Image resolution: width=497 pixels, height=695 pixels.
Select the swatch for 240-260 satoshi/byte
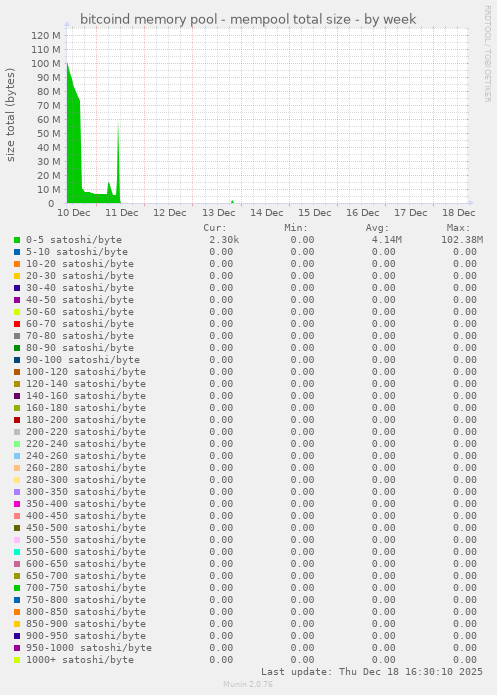[x=17, y=456]
